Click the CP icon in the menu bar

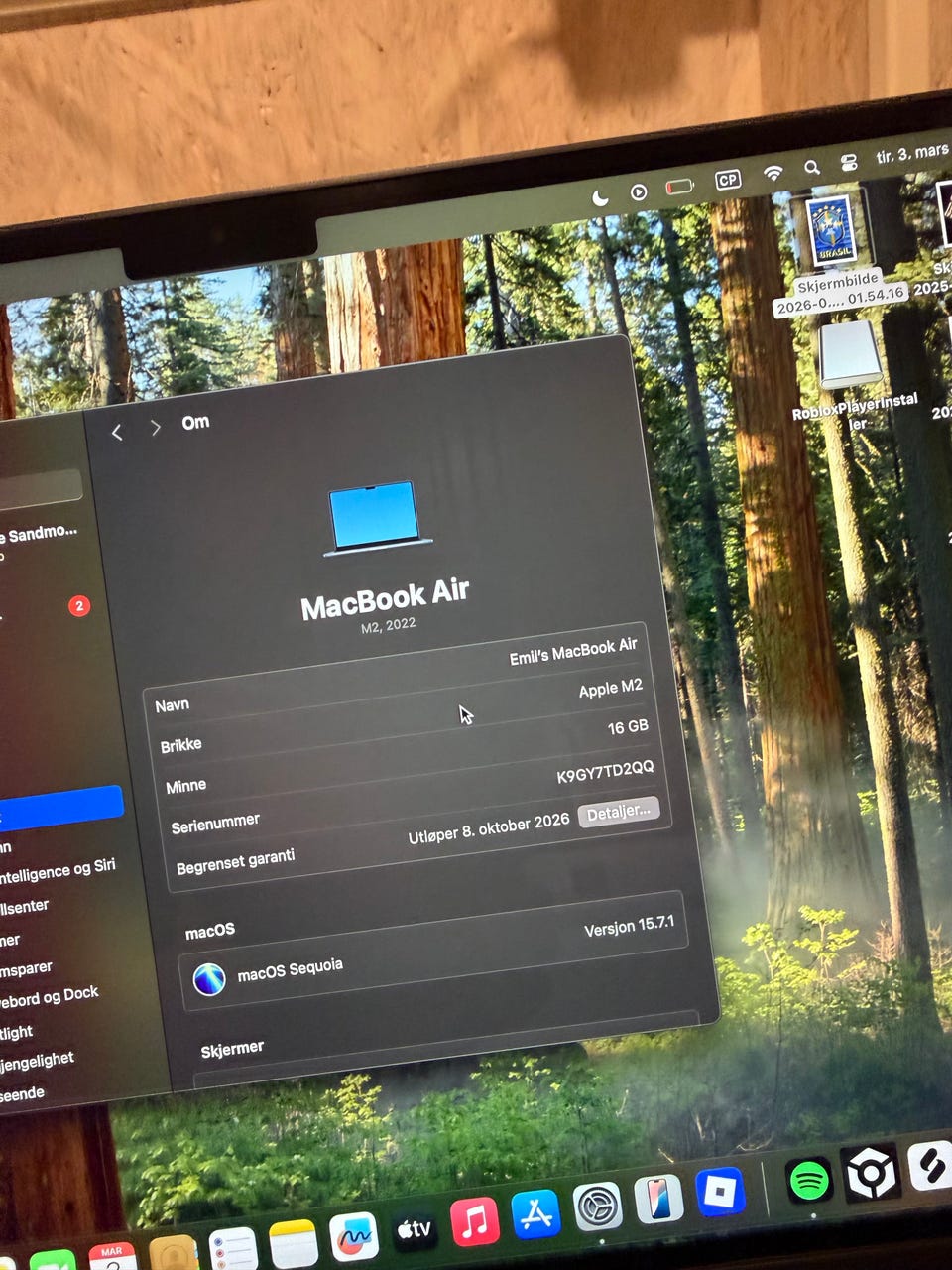tap(728, 180)
